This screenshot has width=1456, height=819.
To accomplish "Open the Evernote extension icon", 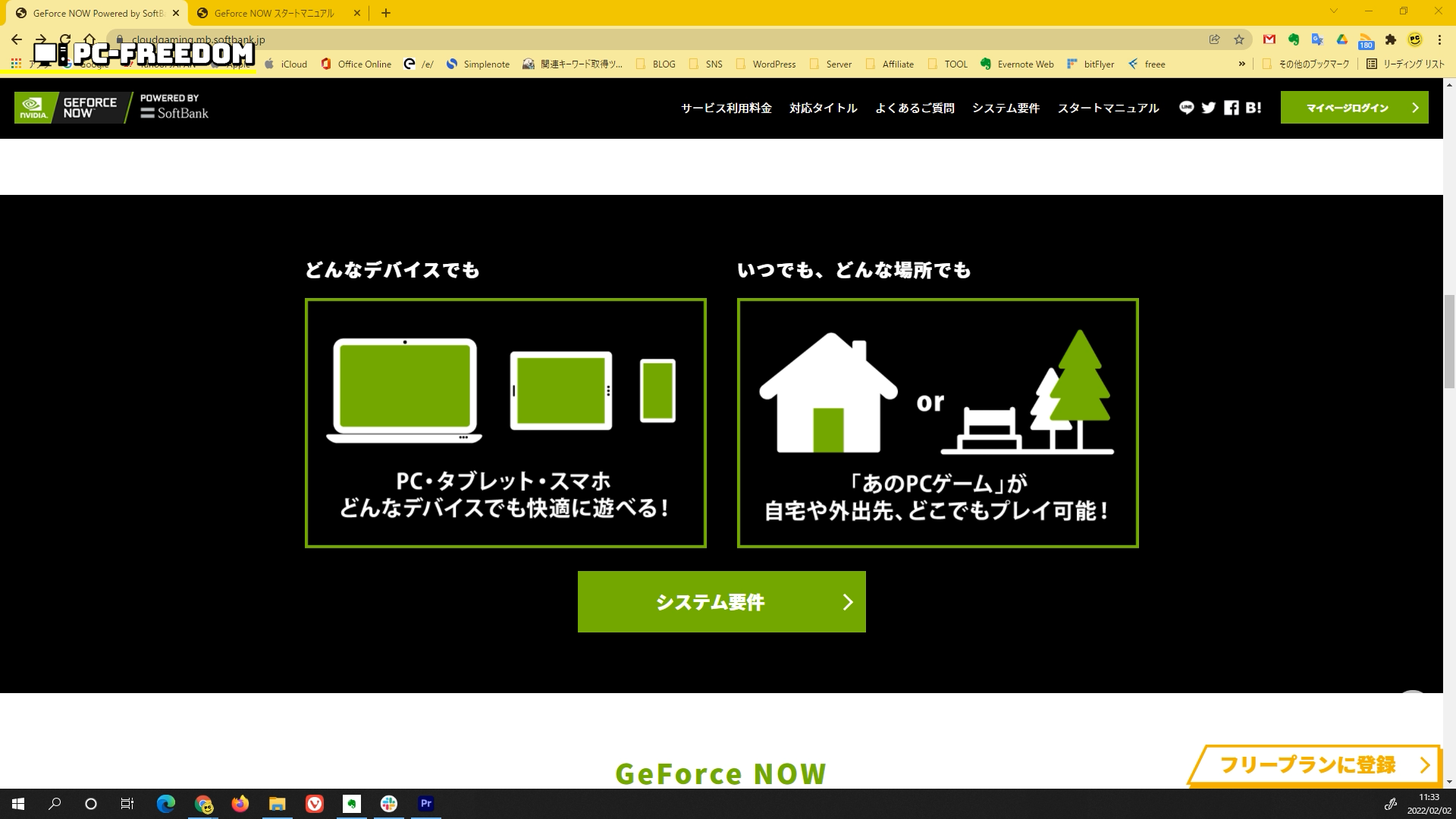I will click(1294, 39).
